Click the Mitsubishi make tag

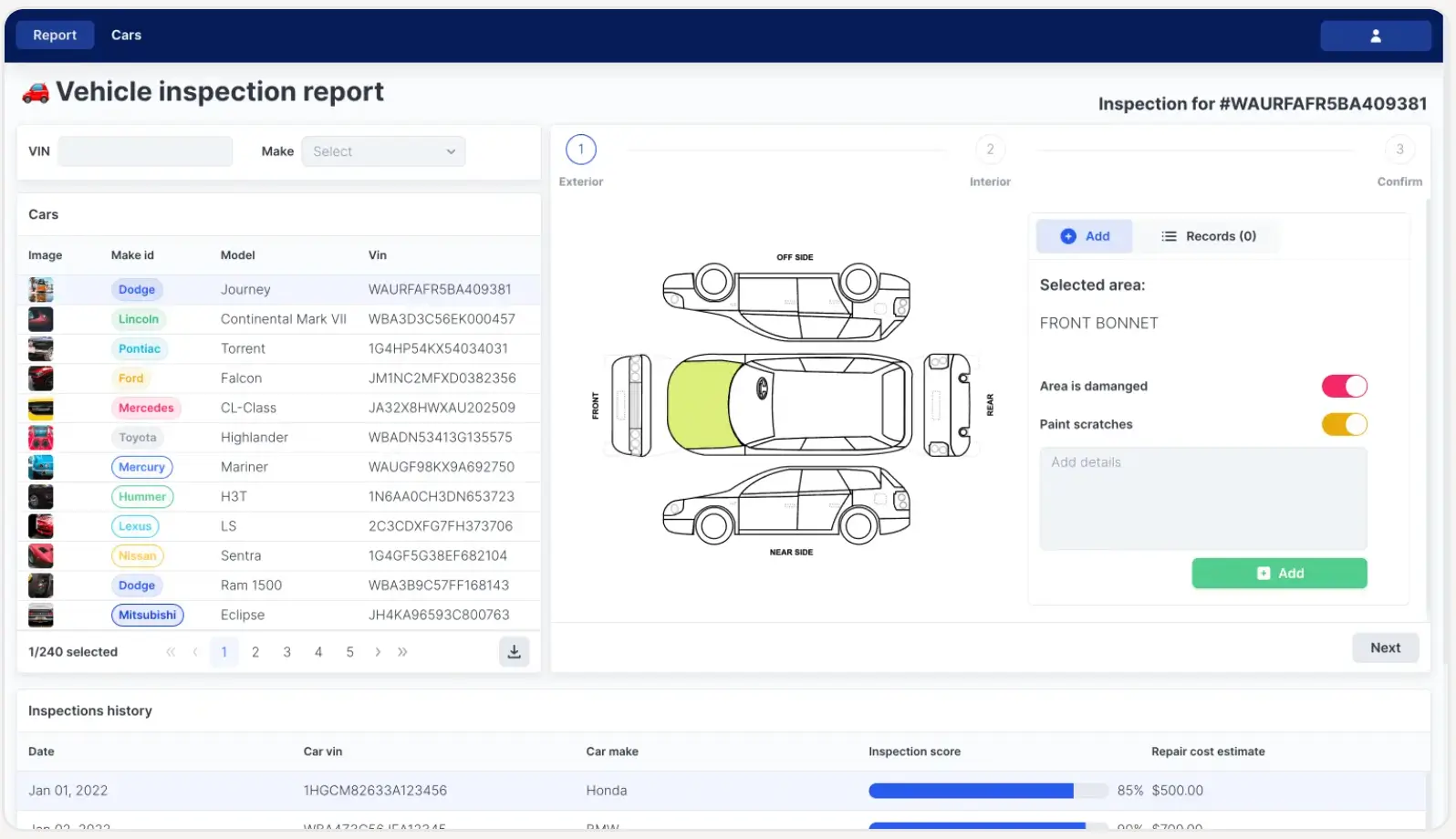click(x=147, y=615)
